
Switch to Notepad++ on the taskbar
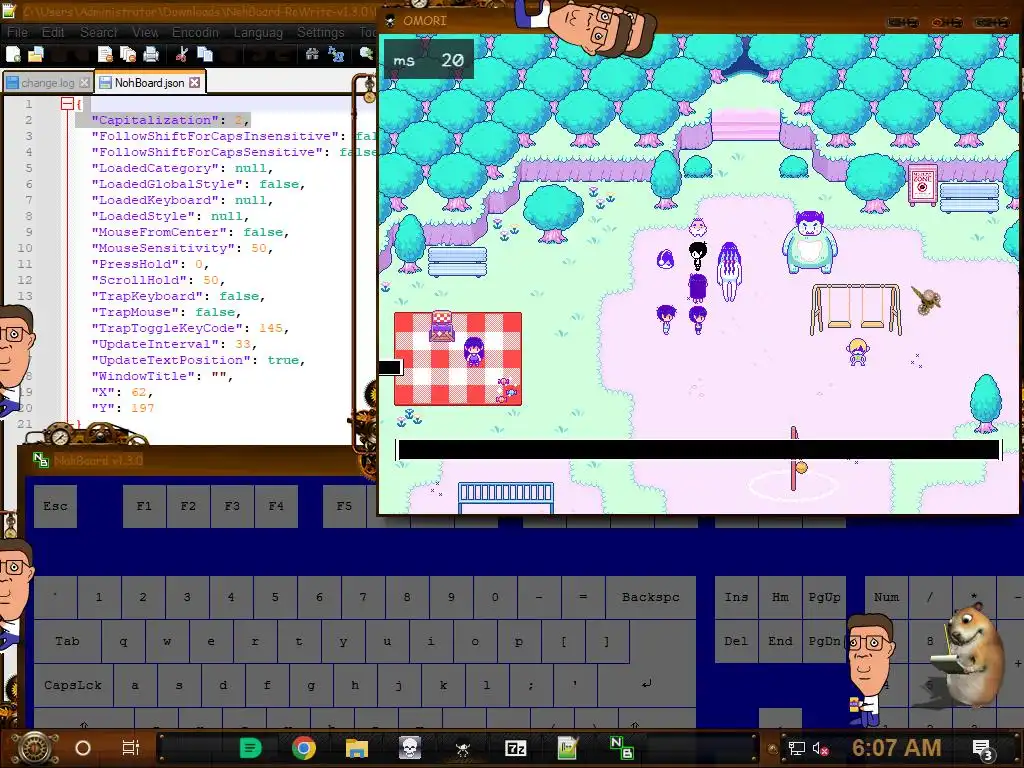pos(568,748)
